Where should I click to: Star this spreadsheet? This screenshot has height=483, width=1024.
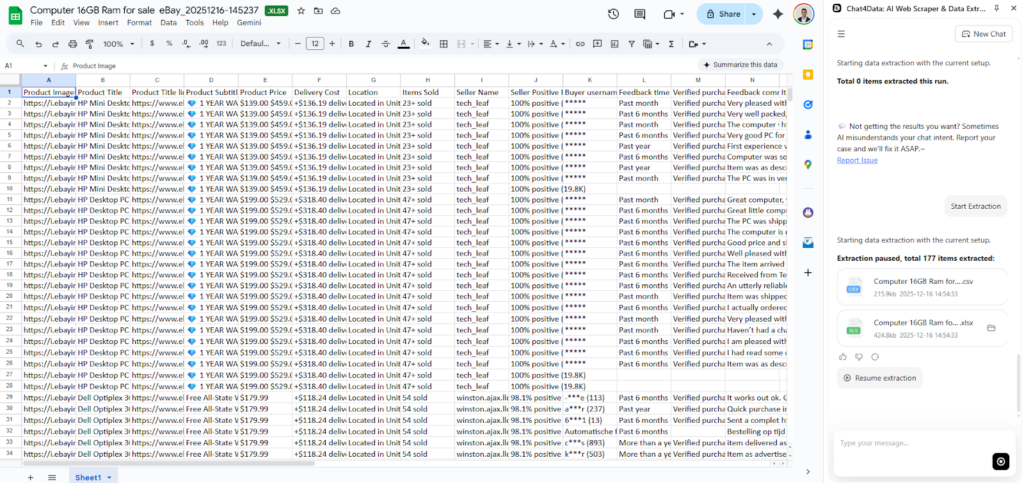point(300,11)
